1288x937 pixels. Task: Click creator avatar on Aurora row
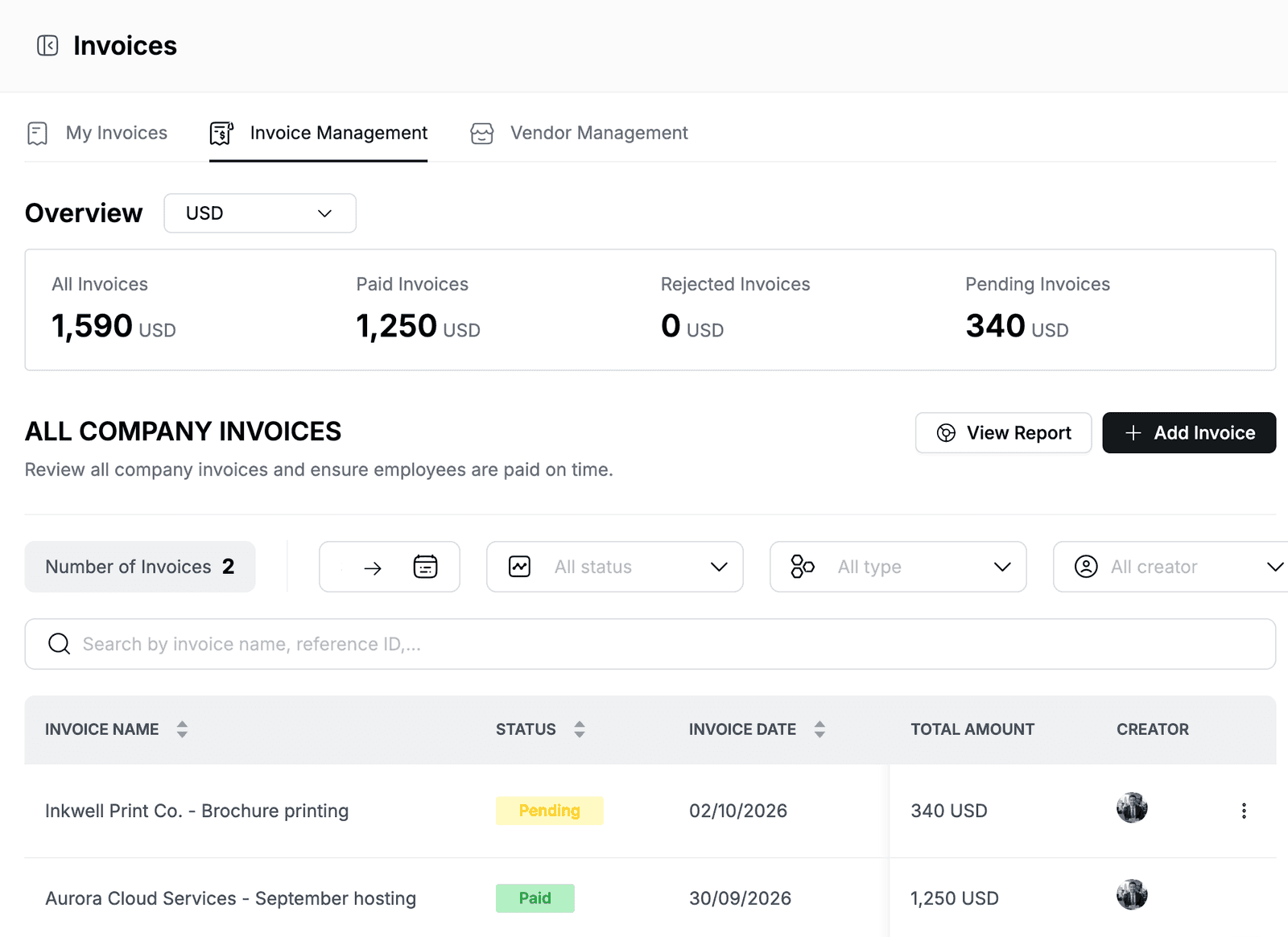click(x=1132, y=894)
